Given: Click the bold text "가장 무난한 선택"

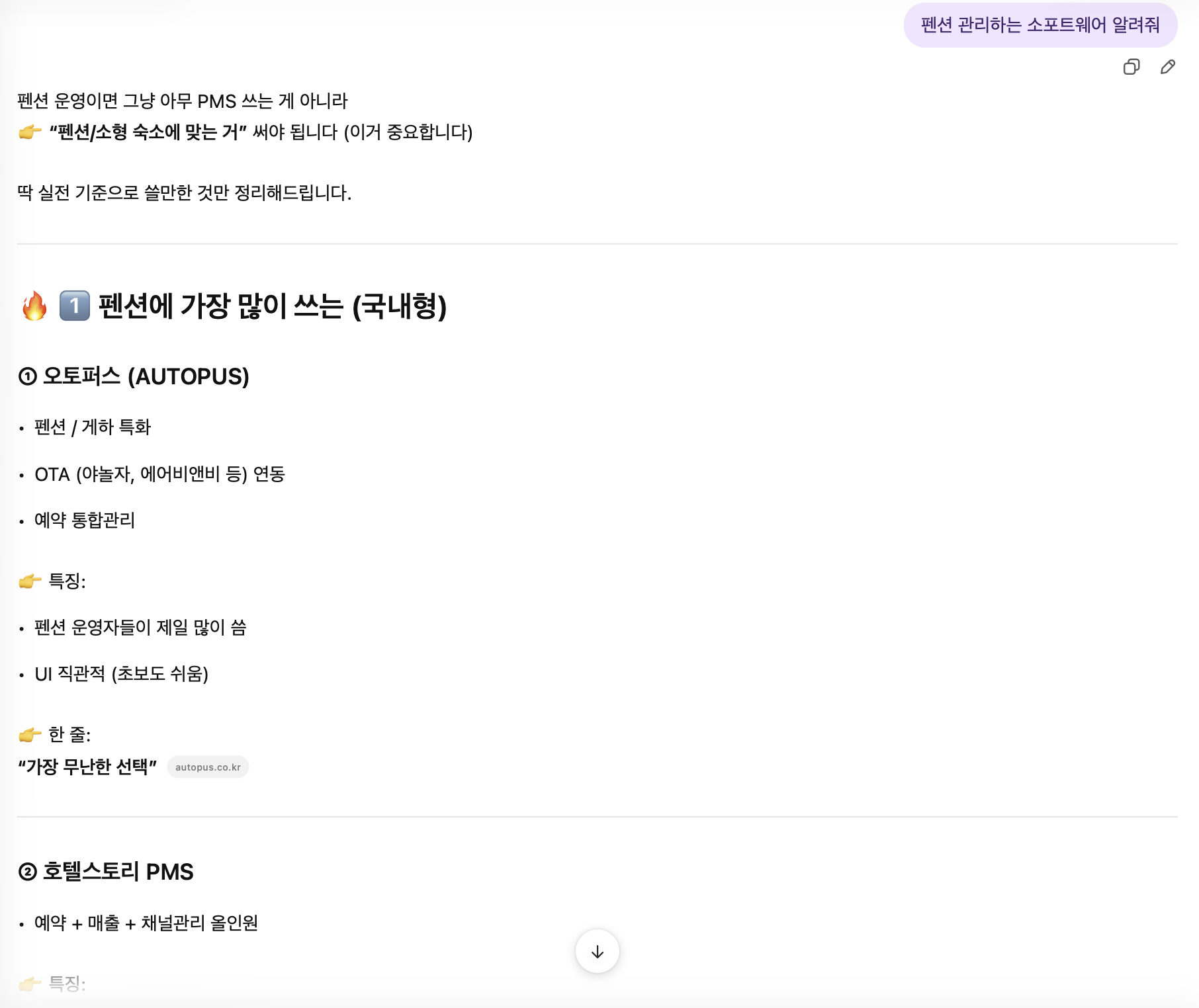Looking at the screenshot, I should (87, 767).
